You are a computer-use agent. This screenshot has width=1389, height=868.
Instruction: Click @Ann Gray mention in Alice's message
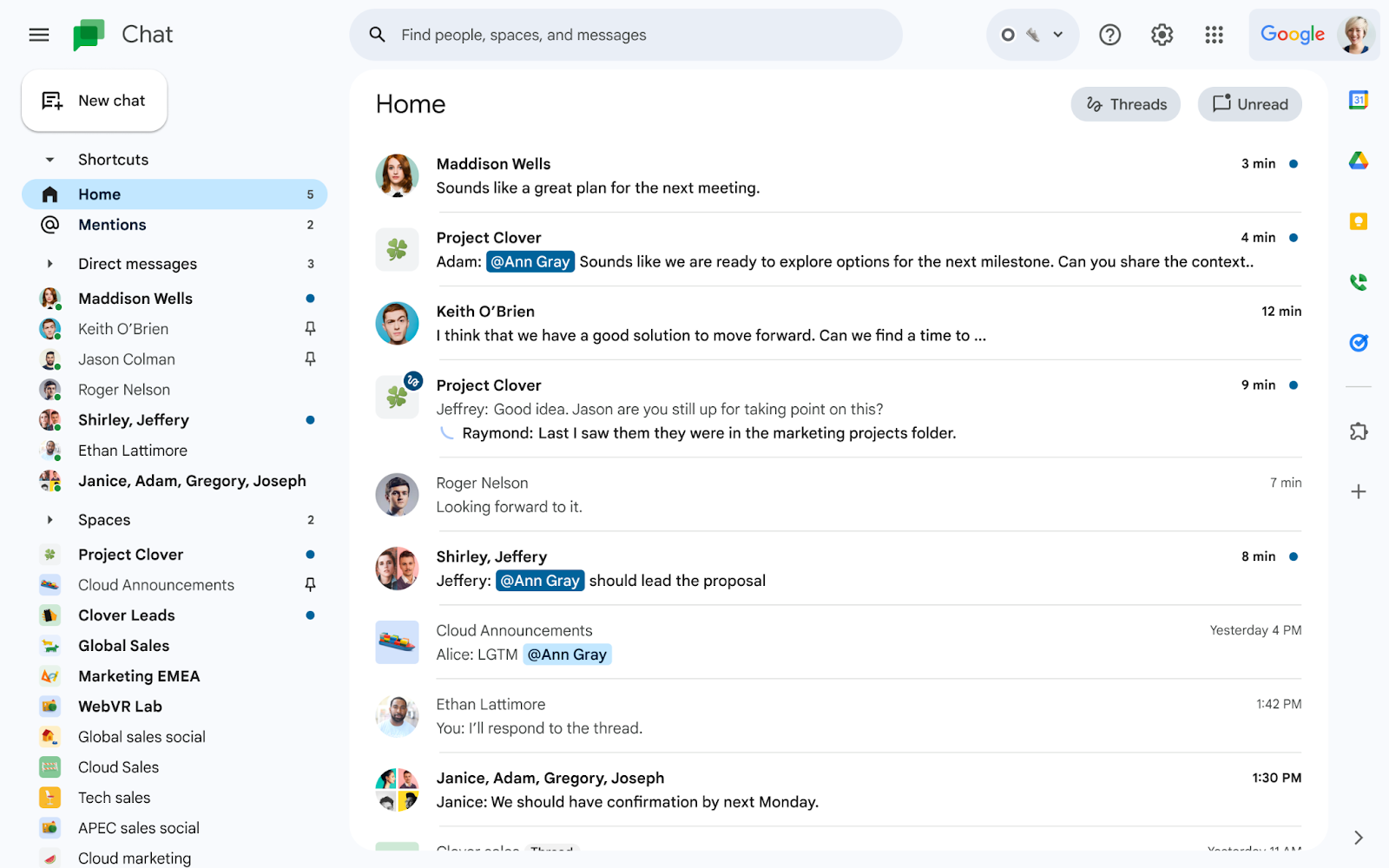point(567,654)
